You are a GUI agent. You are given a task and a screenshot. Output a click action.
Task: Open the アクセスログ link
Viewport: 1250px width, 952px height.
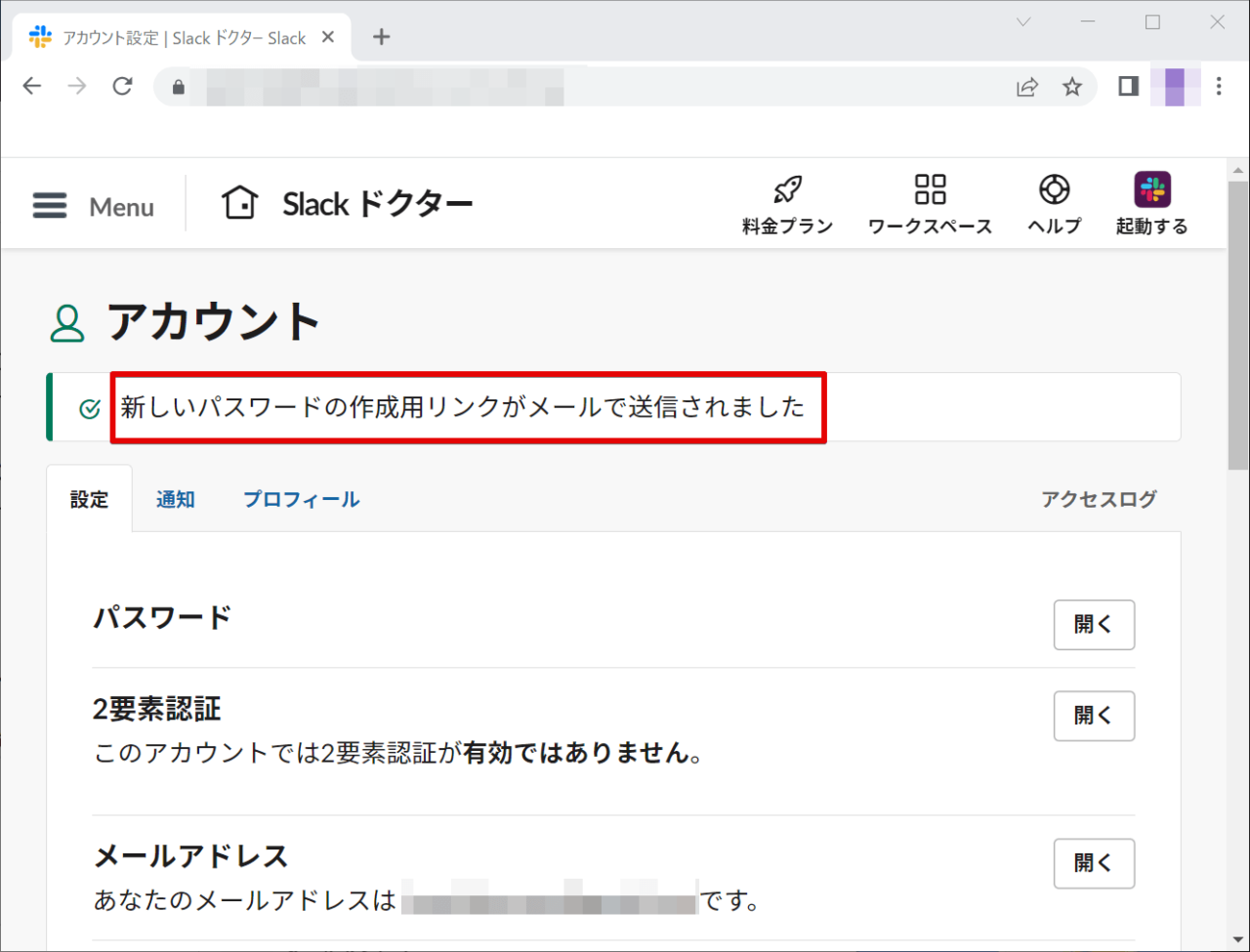pyautogui.click(x=1099, y=499)
